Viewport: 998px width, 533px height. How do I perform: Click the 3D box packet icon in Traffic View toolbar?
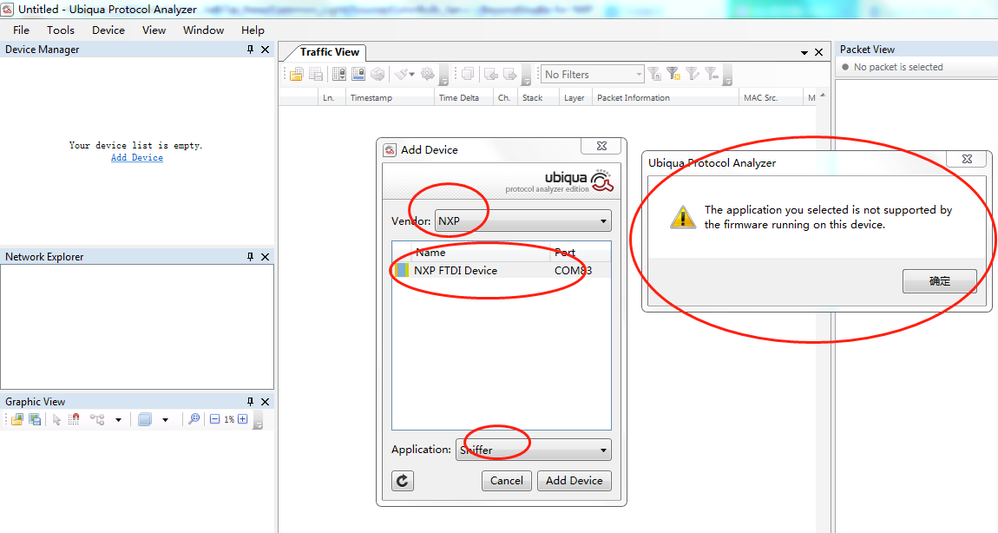pyautogui.click(x=378, y=75)
